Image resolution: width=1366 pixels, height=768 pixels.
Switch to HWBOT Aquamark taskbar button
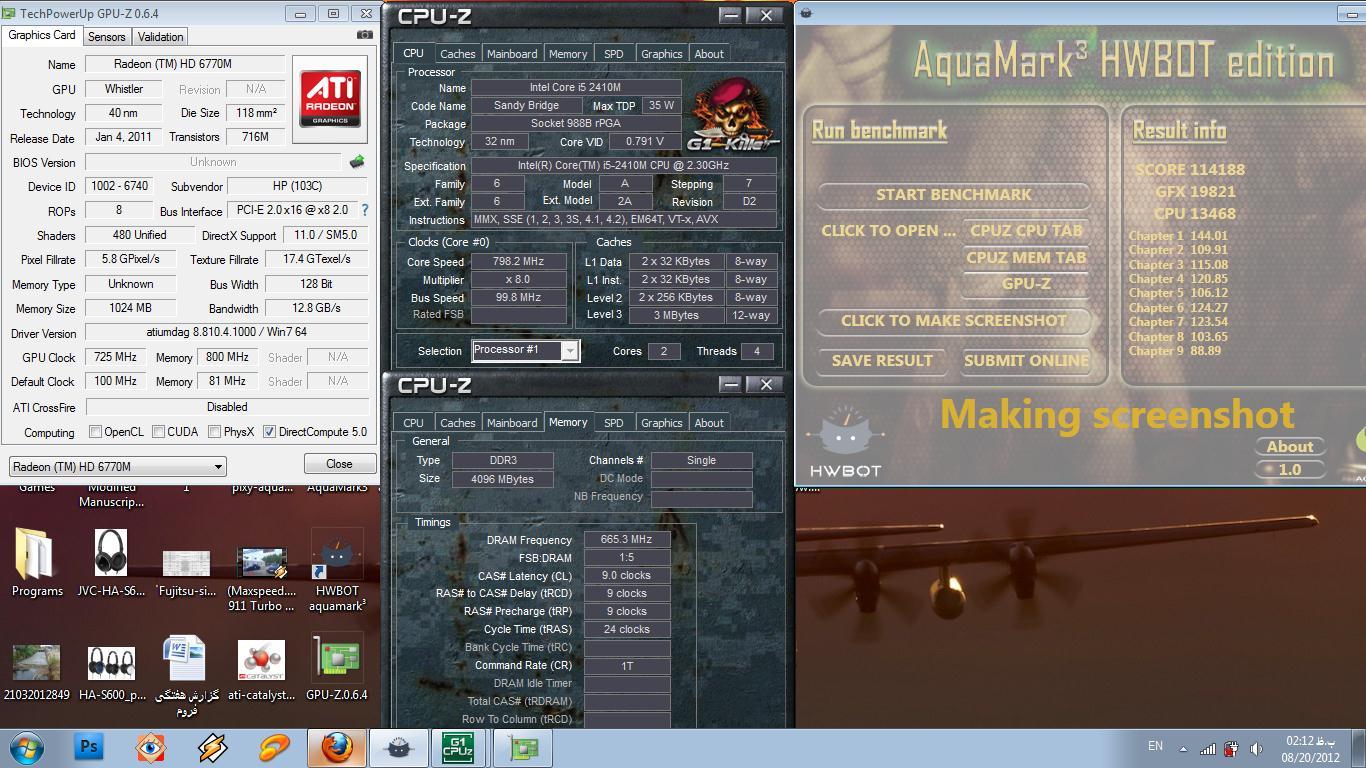coord(399,747)
